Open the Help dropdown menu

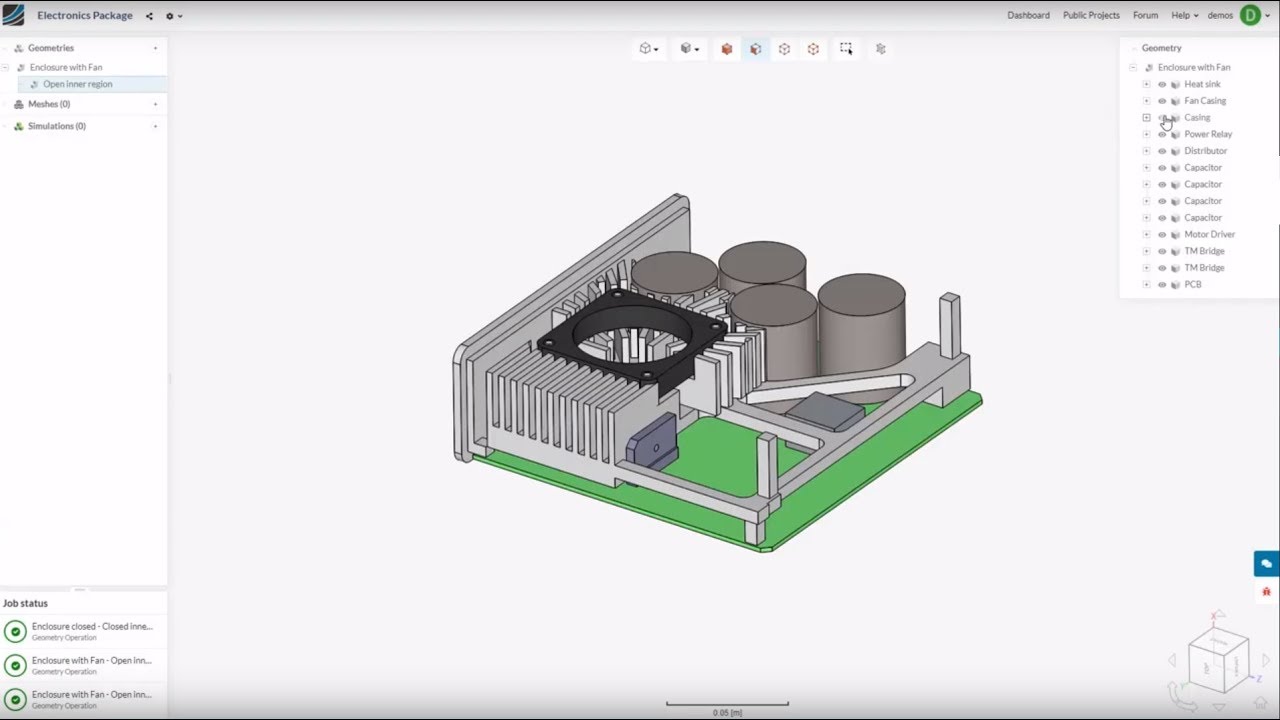1184,16
